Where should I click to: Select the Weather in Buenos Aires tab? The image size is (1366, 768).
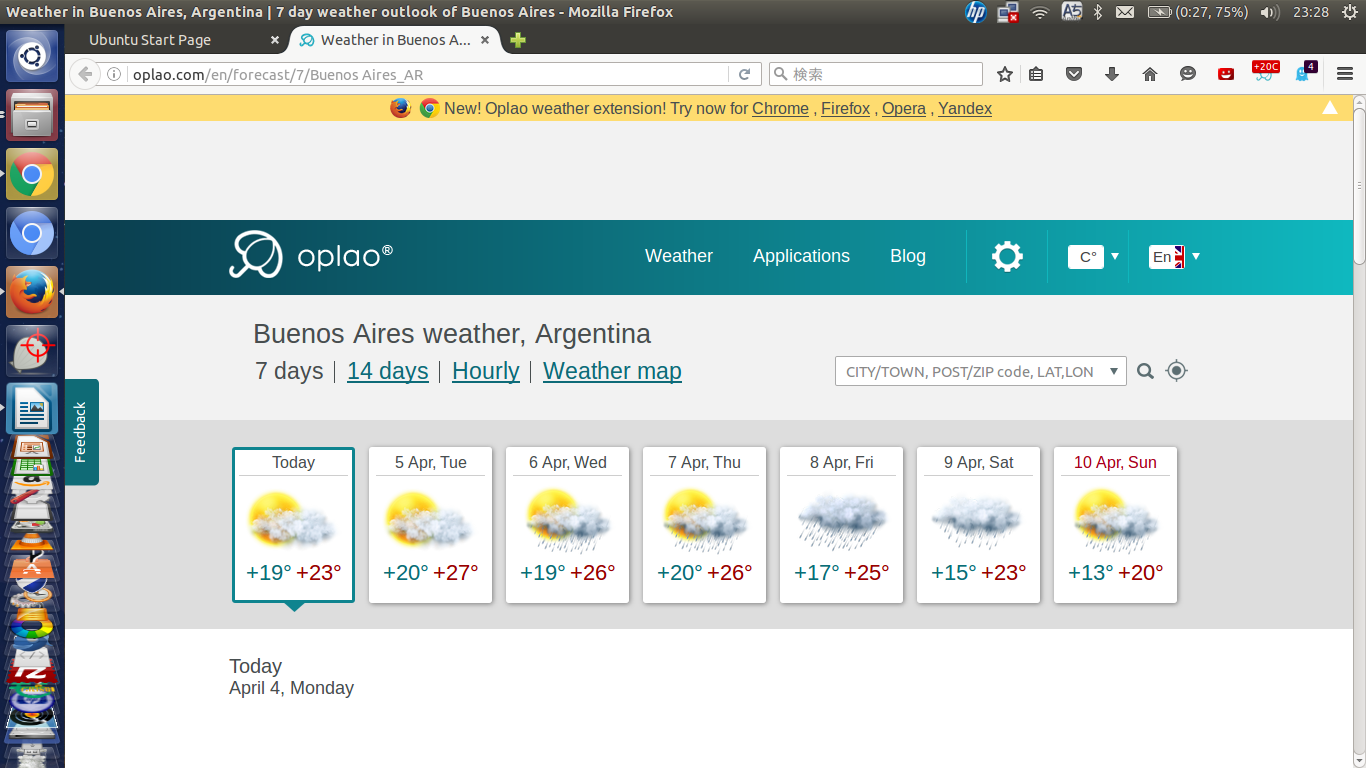(x=395, y=40)
